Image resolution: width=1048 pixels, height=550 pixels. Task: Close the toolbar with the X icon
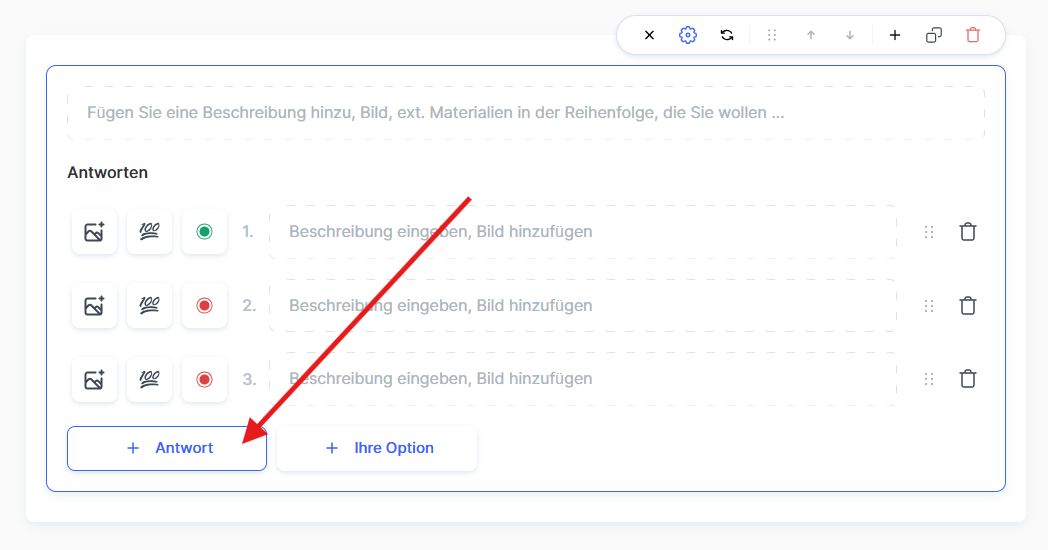[x=649, y=35]
